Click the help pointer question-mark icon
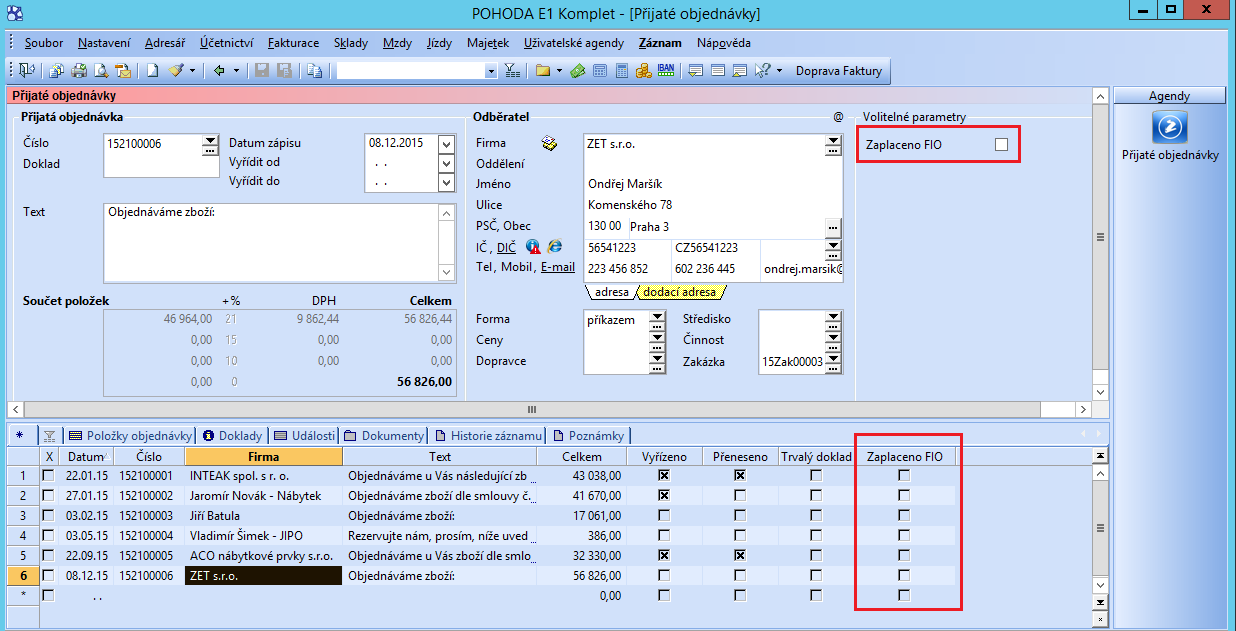The width and height of the screenshot is (1236, 631). [x=764, y=71]
